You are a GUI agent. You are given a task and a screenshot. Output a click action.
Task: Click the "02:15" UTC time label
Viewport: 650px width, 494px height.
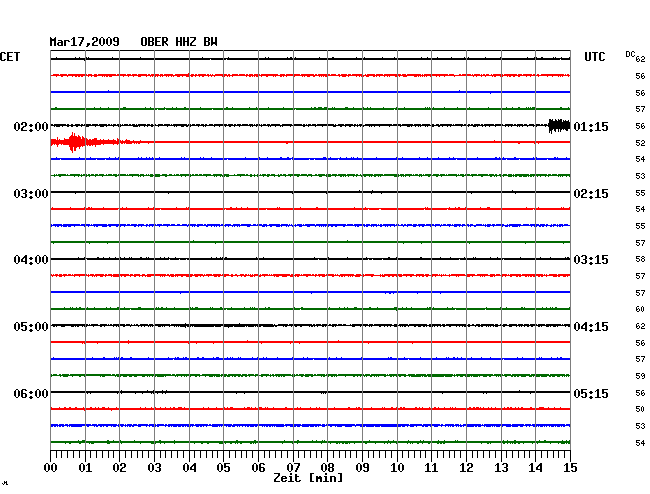point(591,194)
